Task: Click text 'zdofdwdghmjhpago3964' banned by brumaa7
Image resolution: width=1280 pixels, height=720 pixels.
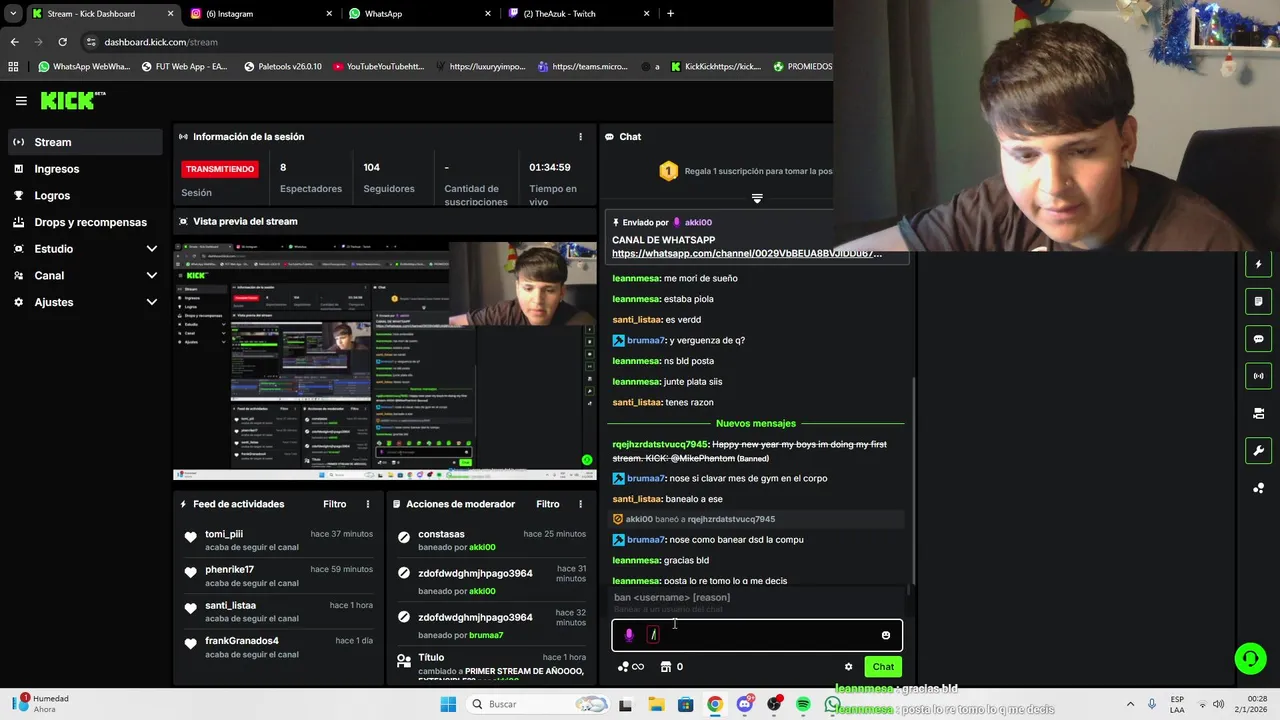Action: pos(475,618)
